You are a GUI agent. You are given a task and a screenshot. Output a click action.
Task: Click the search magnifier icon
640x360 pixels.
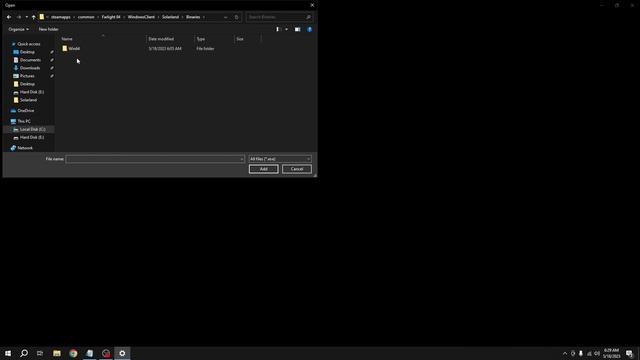pos(308,17)
